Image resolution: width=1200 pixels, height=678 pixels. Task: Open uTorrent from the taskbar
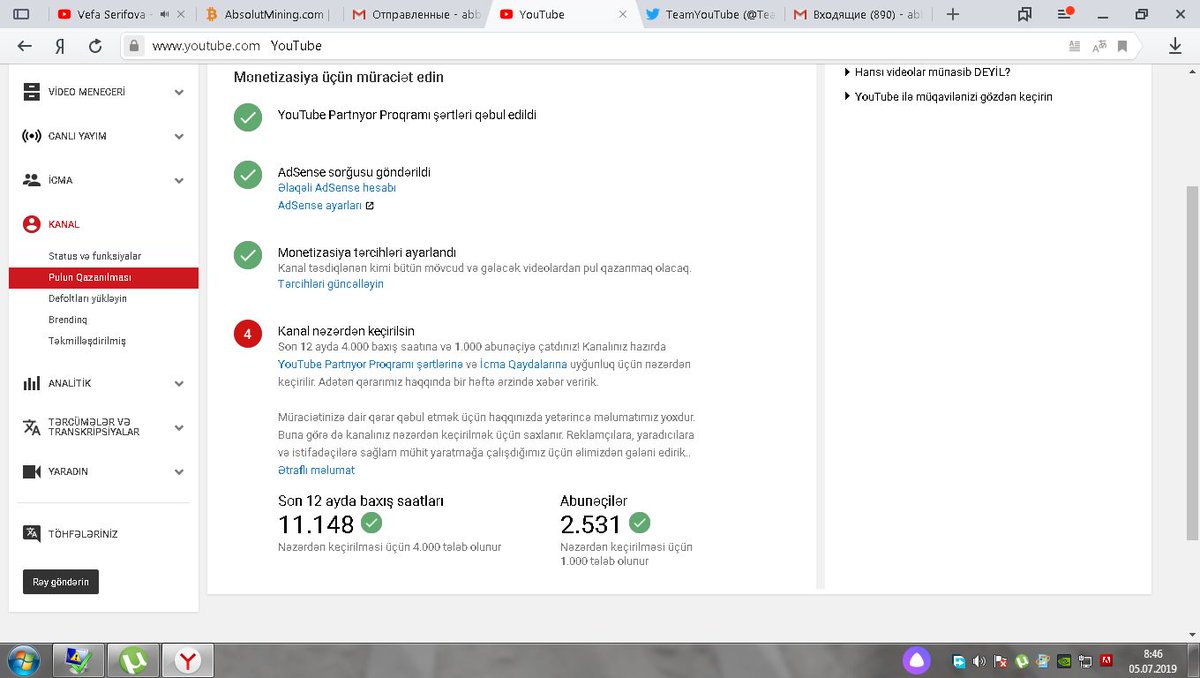[133, 661]
